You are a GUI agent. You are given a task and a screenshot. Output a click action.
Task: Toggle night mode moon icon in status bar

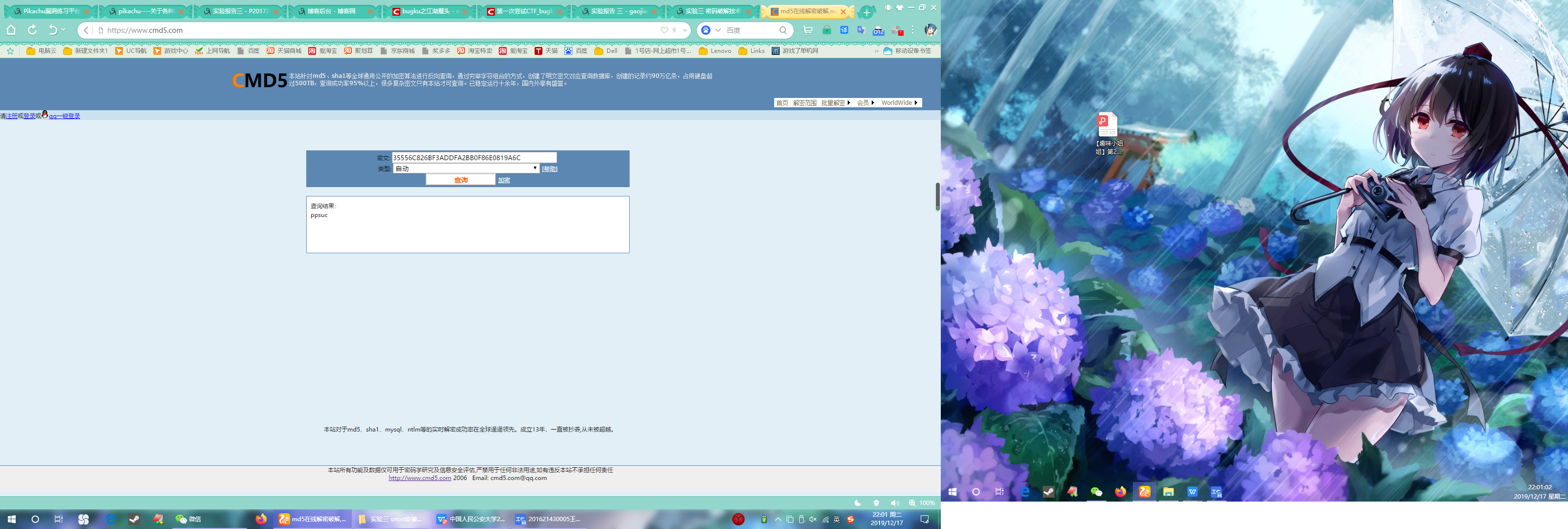click(x=857, y=503)
